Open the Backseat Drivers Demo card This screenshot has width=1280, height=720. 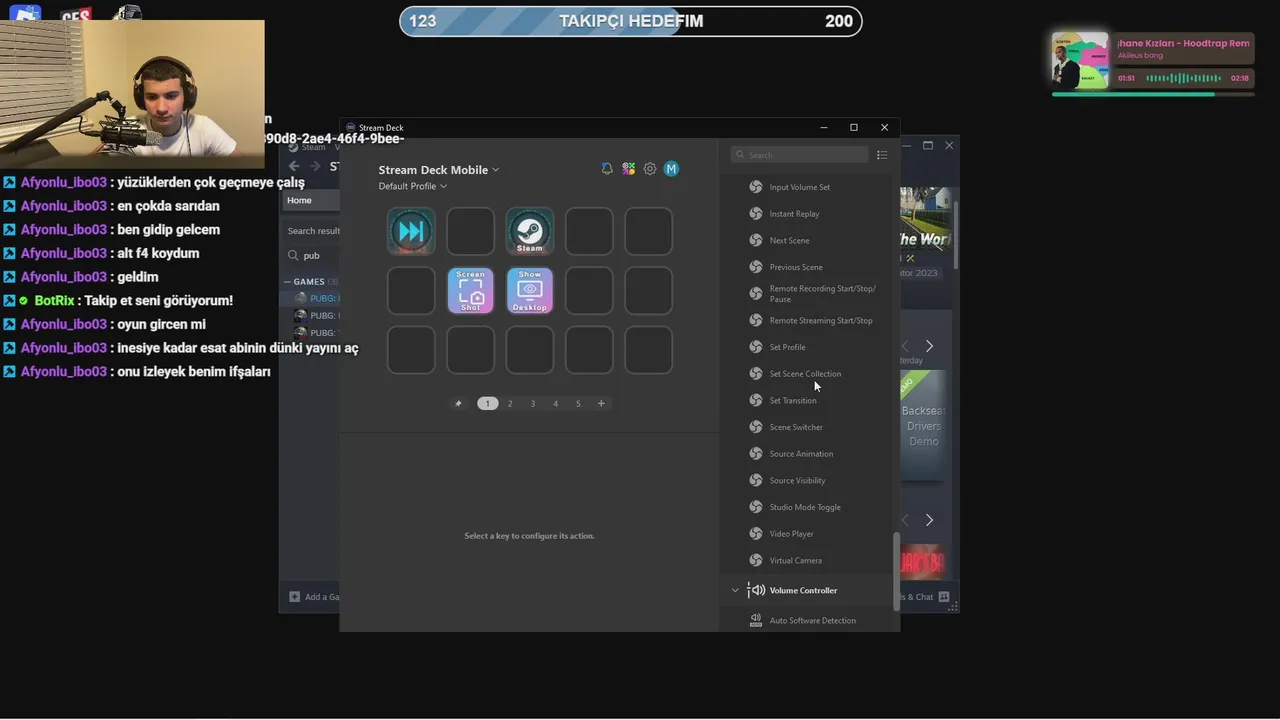(923, 427)
